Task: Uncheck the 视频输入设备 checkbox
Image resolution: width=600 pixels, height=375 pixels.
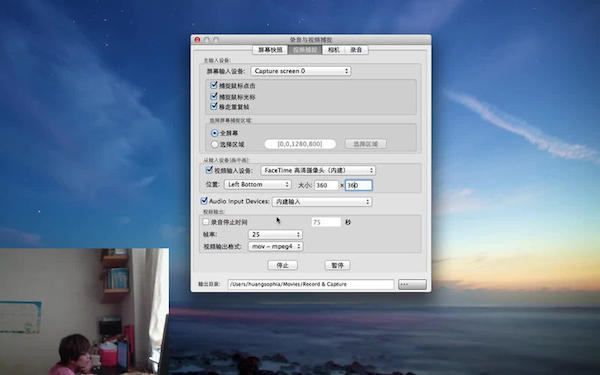Action: [209, 170]
